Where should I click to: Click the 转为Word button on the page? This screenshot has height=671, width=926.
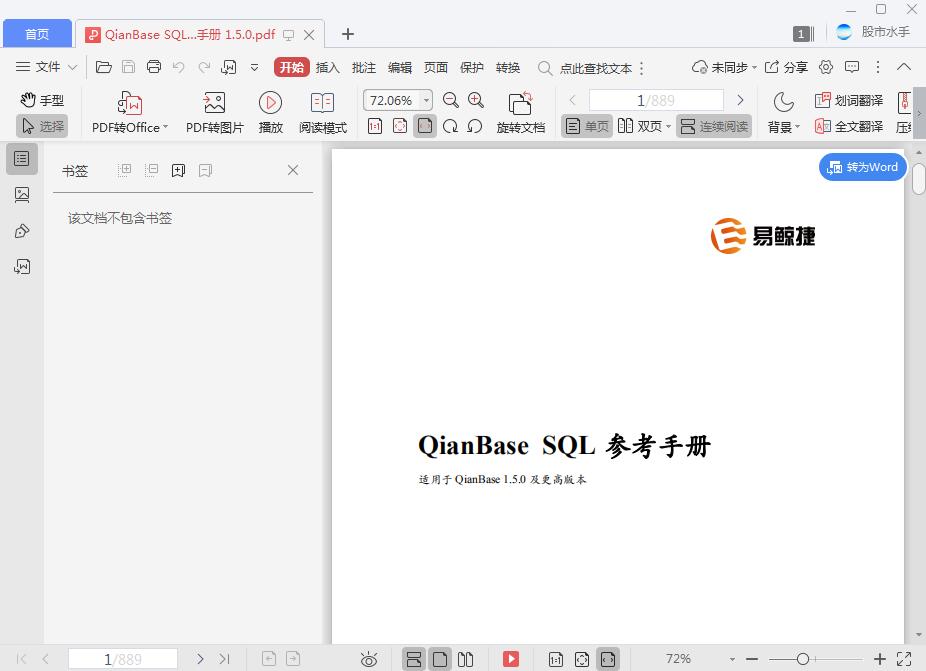coord(861,167)
